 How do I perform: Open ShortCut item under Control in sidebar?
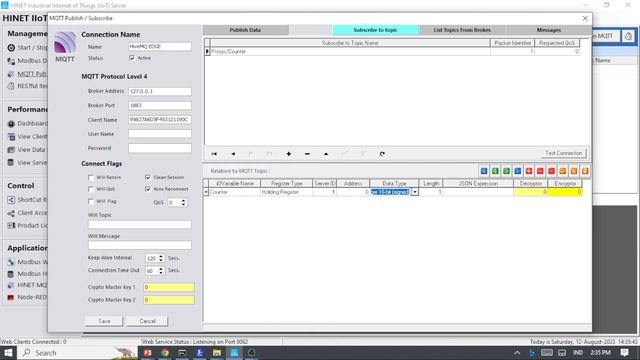coord(27,200)
